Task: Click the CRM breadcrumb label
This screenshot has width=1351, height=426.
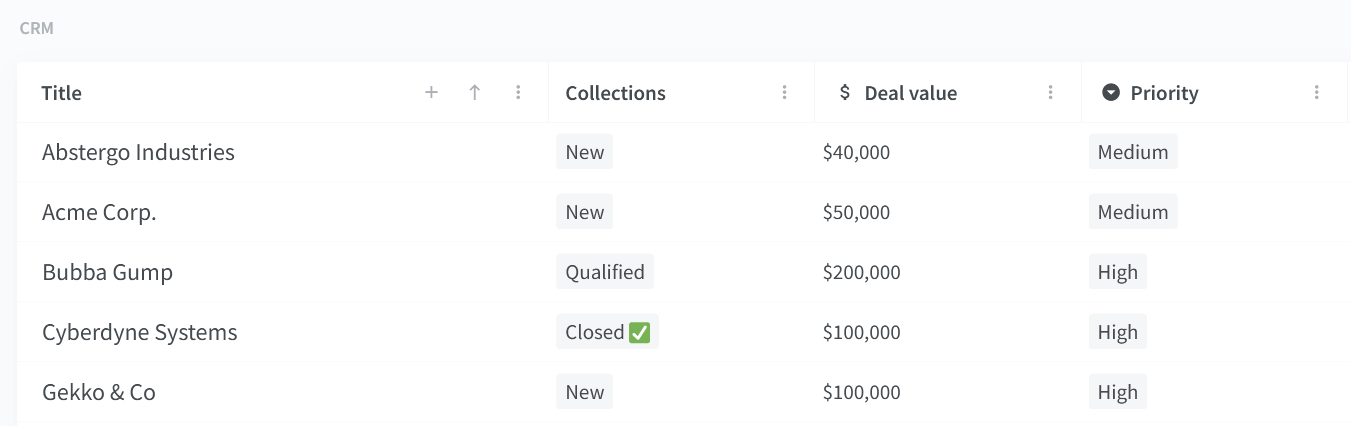Action: point(37,28)
